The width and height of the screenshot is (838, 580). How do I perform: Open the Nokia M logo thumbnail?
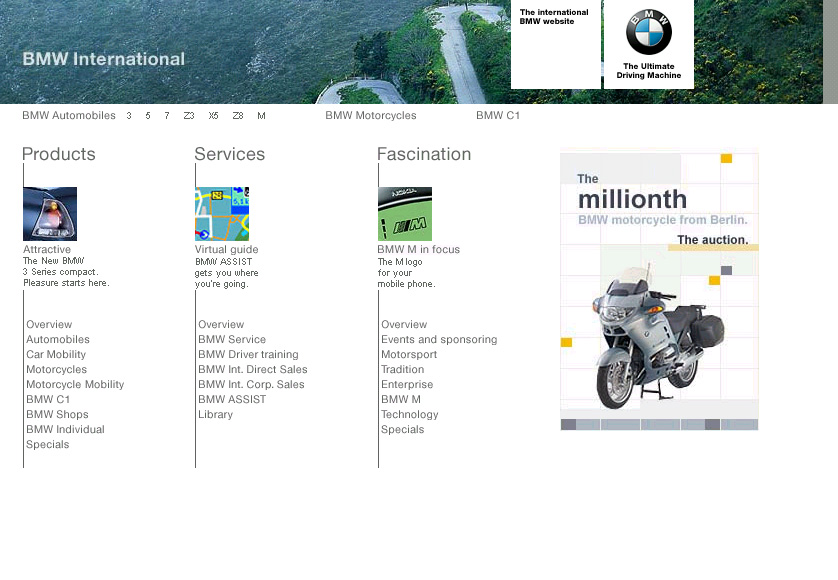[405, 214]
